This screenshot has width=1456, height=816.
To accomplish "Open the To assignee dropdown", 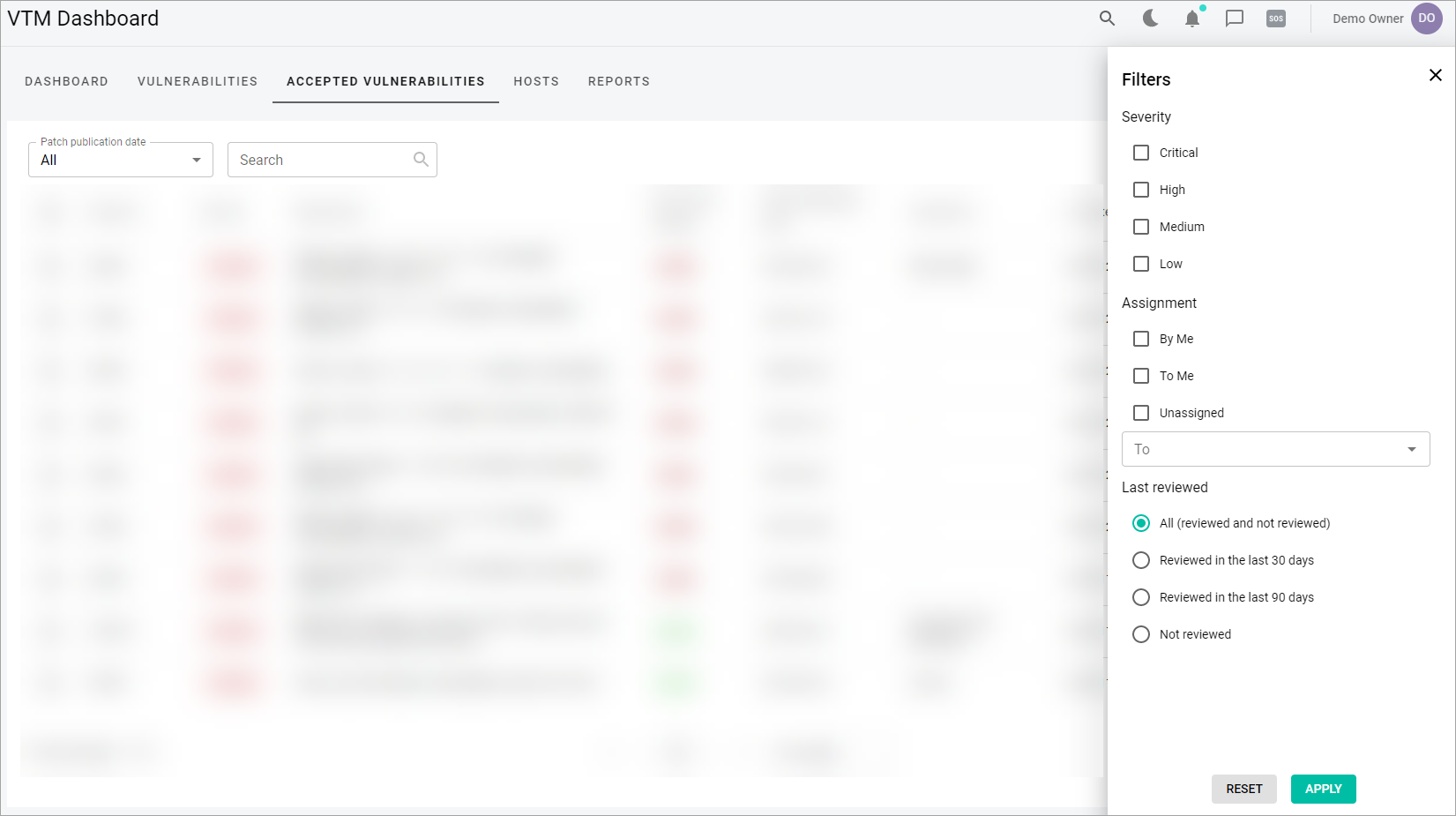I will coord(1275,449).
